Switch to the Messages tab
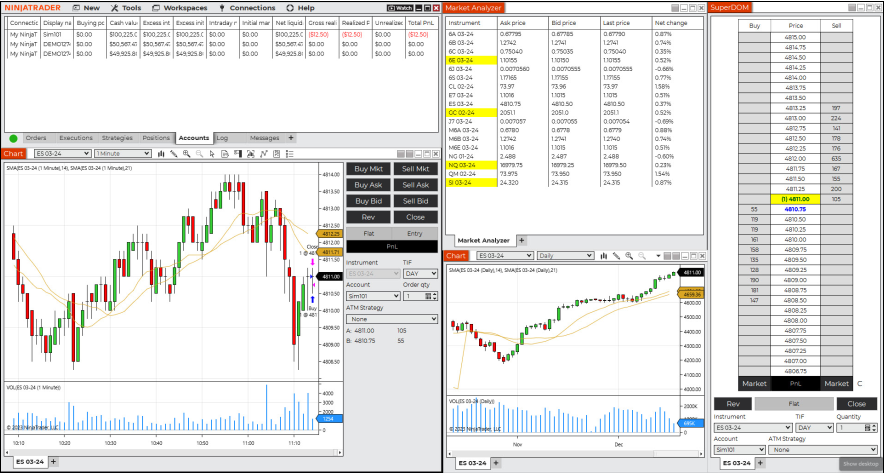The width and height of the screenshot is (888, 473). pyautogui.click(x=264, y=138)
